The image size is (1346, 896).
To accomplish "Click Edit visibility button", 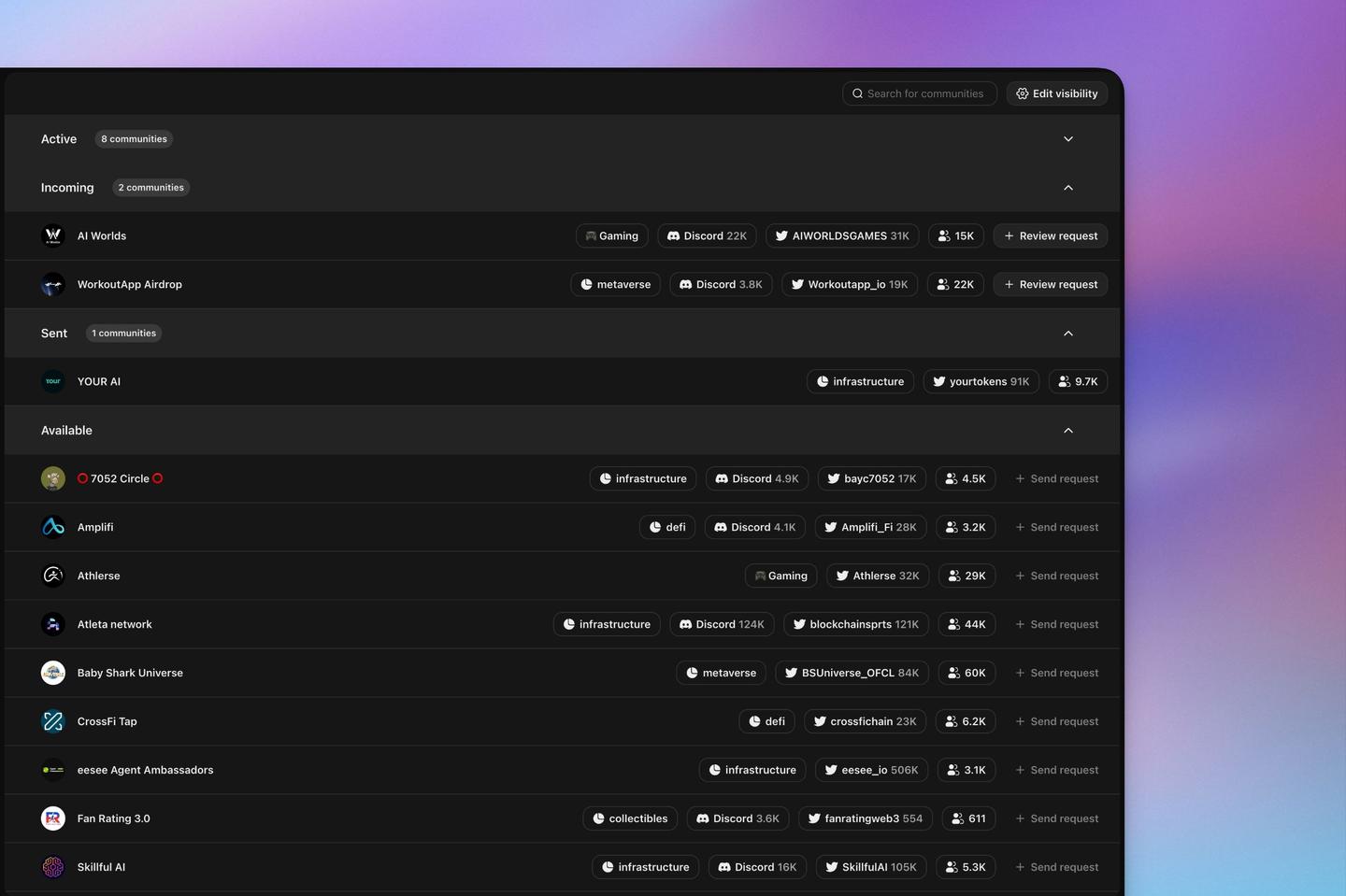I will (x=1057, y=93).
